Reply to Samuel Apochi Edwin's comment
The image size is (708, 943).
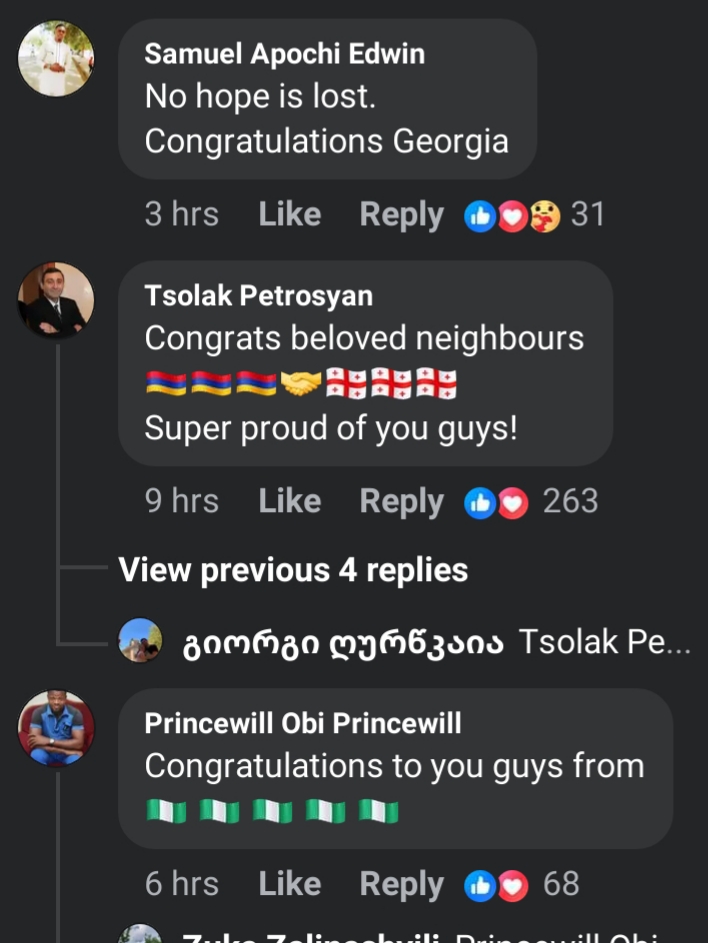pyautogui.click(x=401, y=215)
